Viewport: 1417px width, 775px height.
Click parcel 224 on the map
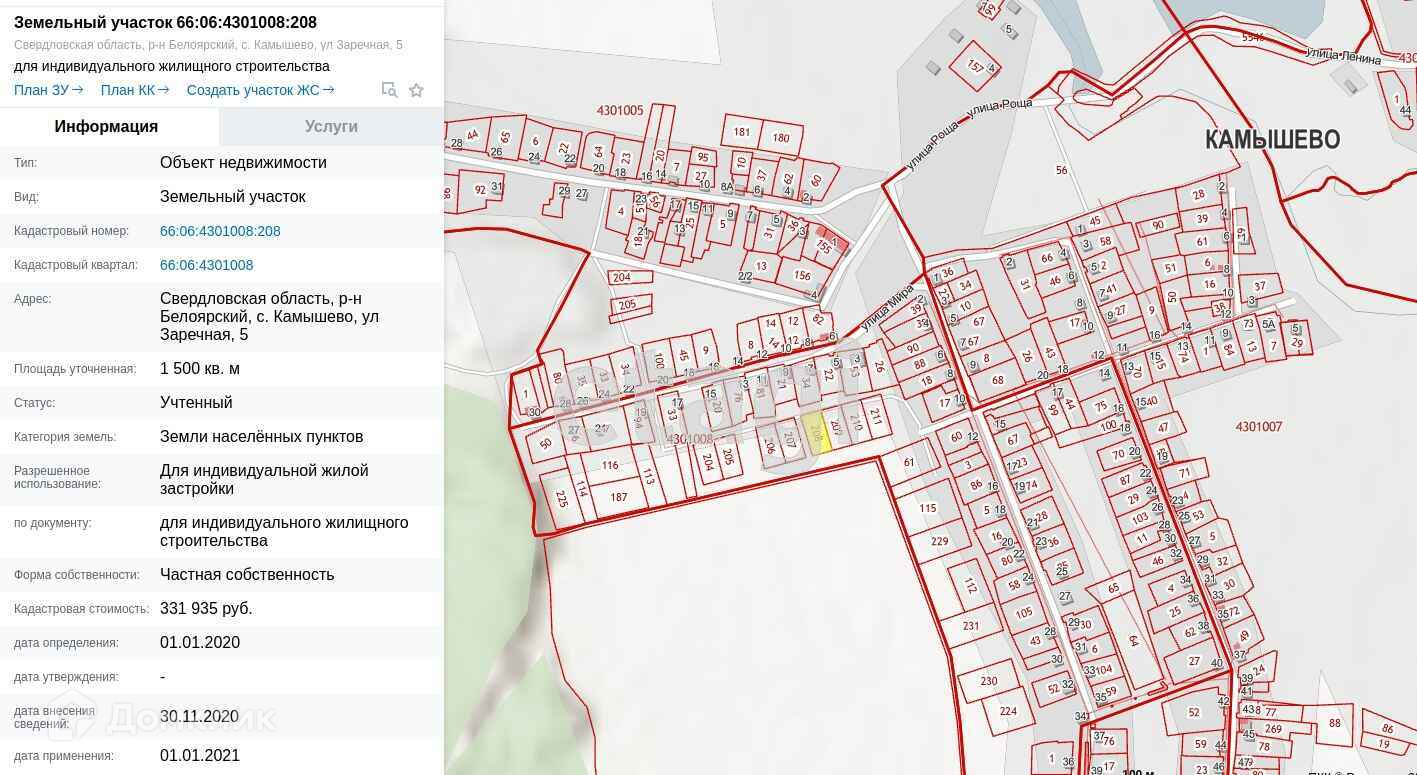pyautogui.click(x=1008, y=712)
